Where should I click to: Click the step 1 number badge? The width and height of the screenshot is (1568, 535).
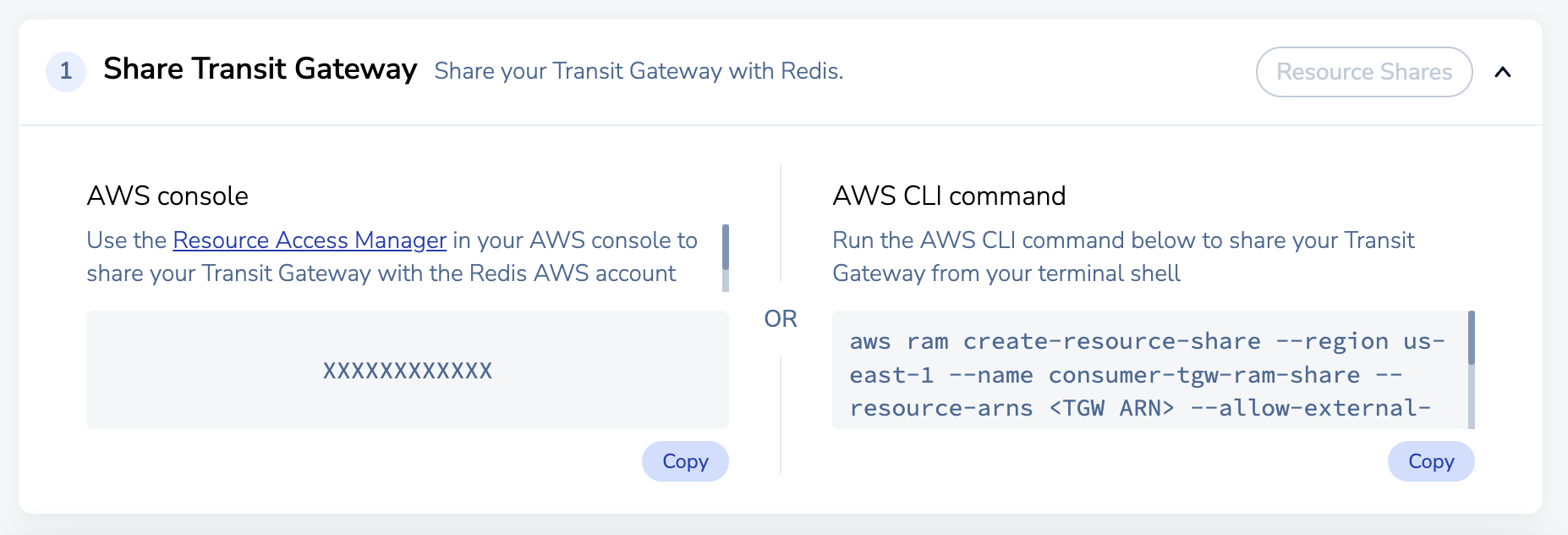[65, 72]
